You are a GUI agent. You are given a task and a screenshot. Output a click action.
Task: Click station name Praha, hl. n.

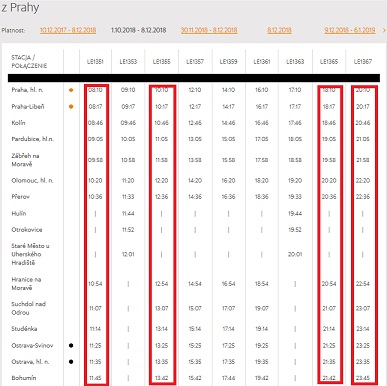pos(27,90)
